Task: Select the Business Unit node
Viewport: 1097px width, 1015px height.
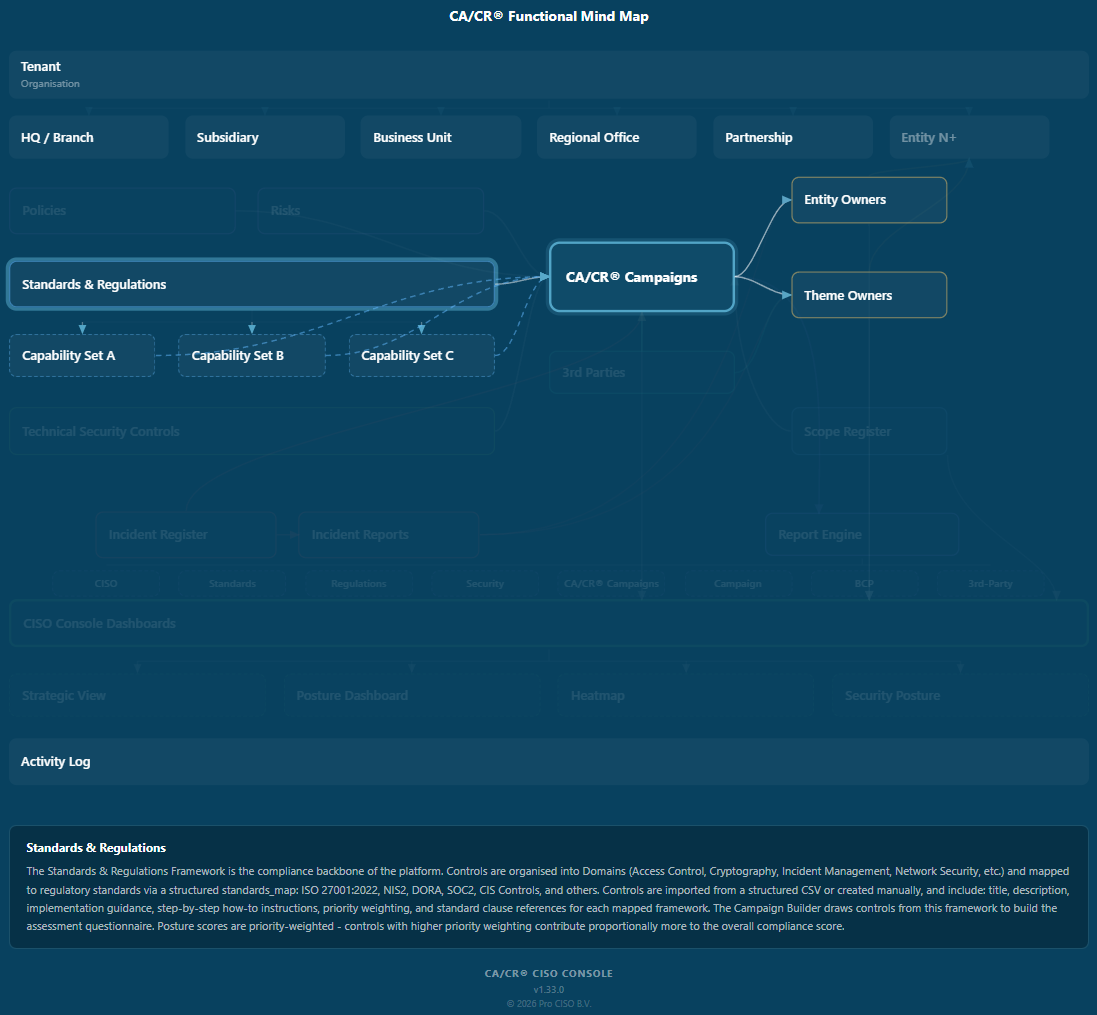Action: (x=441, y=137)
